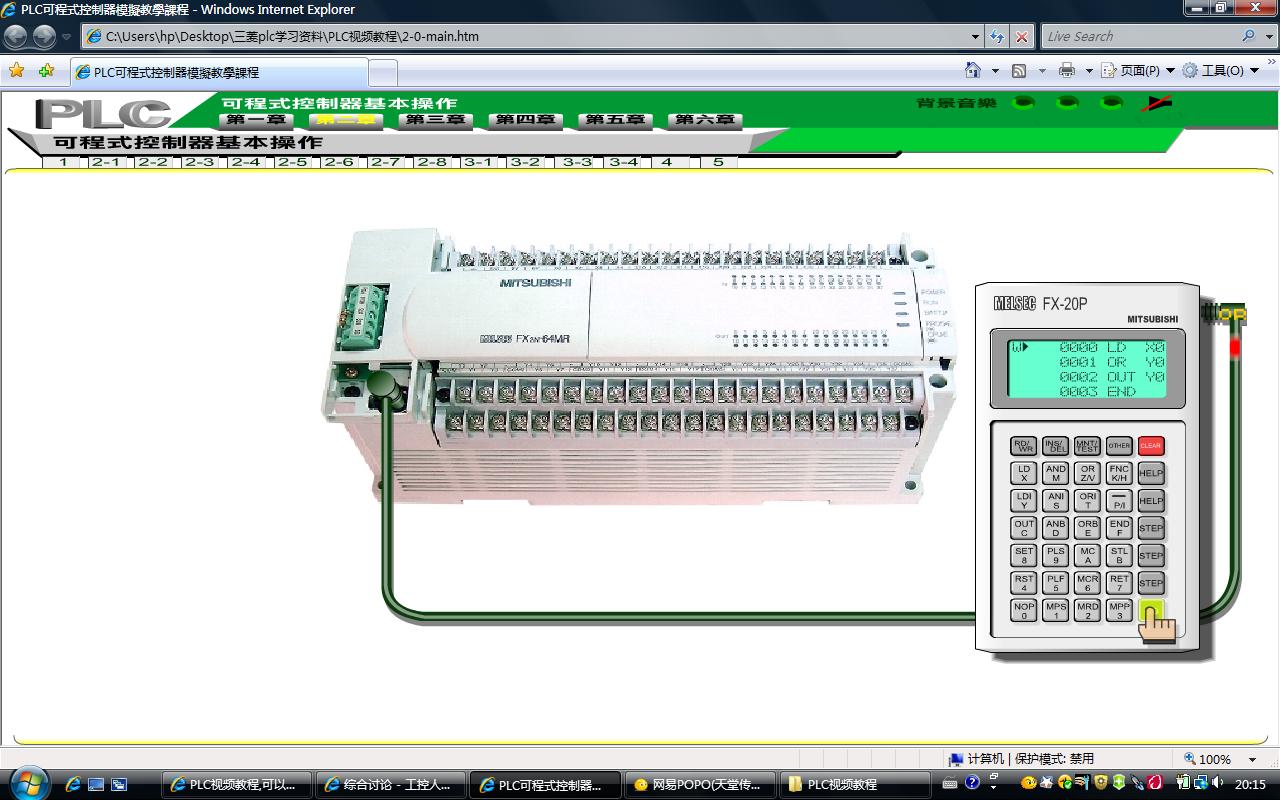Click the IE Home icon
Image resolution: width=1280 pixels, height=800 pixels.
972,70
